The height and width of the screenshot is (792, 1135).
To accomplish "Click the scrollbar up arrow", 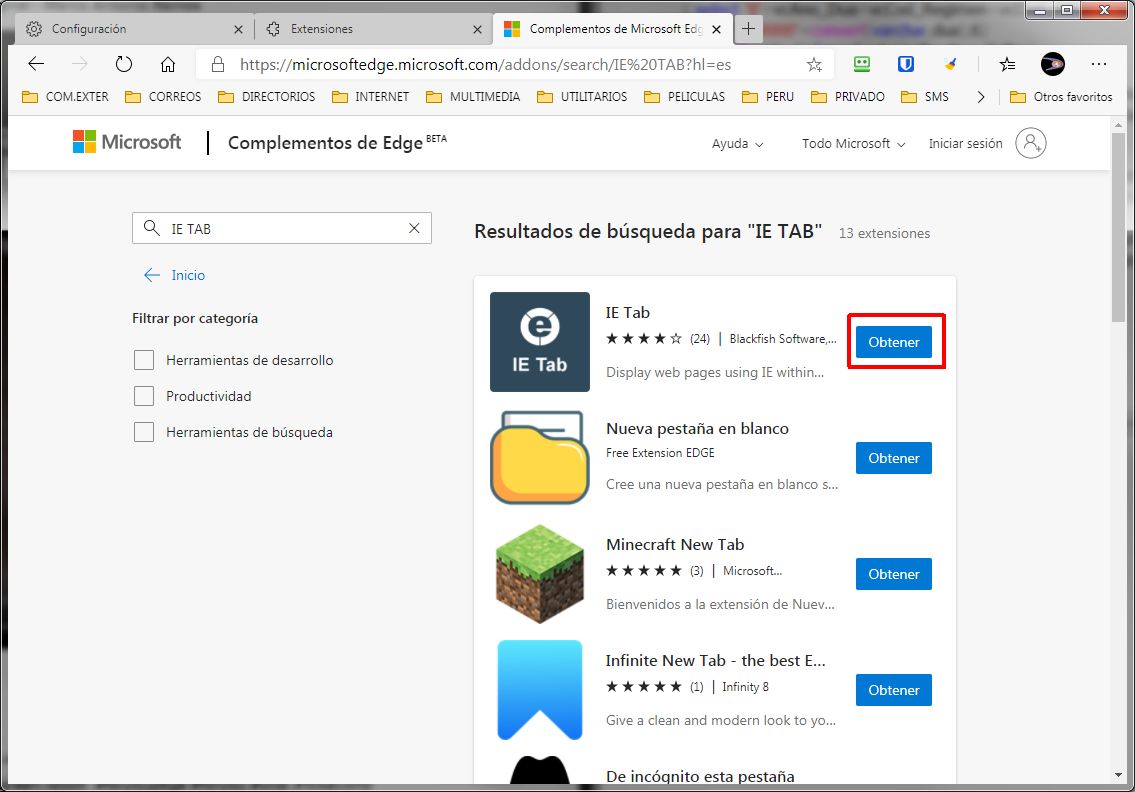I will 1118,125.
